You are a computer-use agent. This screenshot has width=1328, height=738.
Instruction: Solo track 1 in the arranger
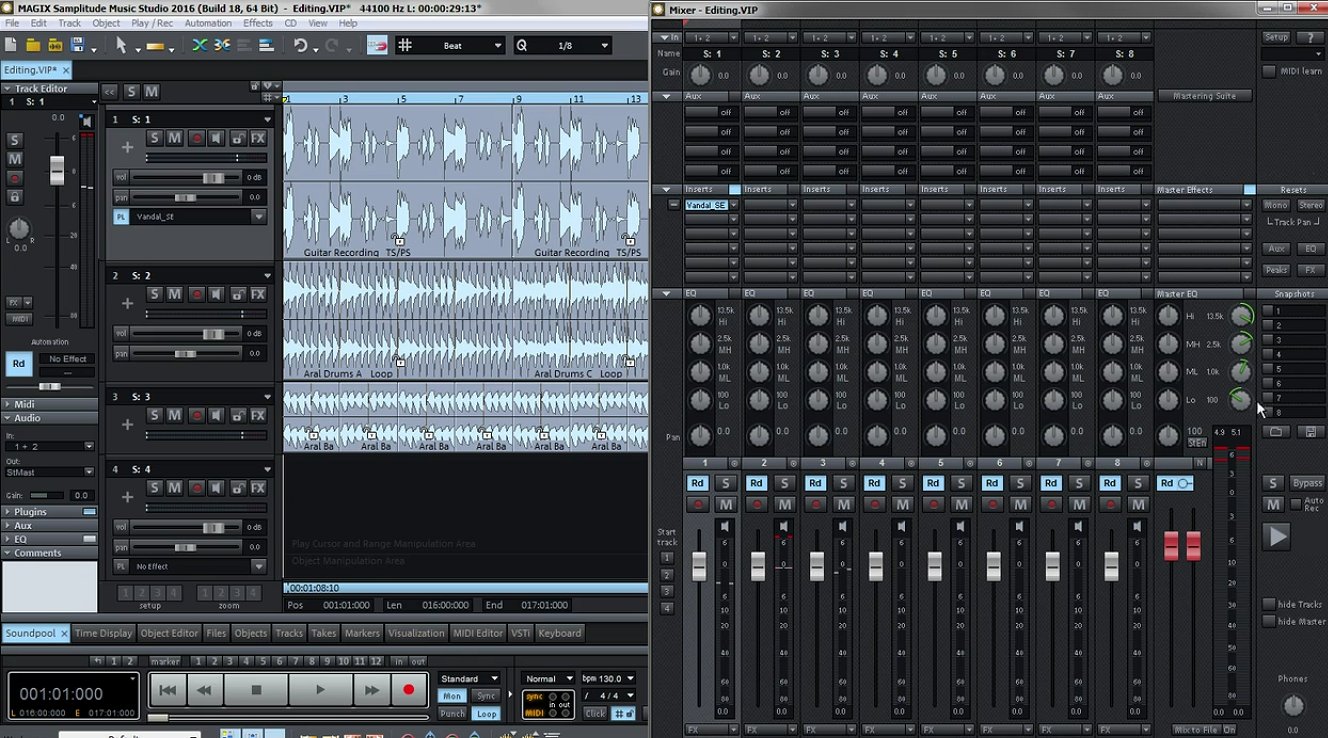pyautogui.click(x=155, y=138)
